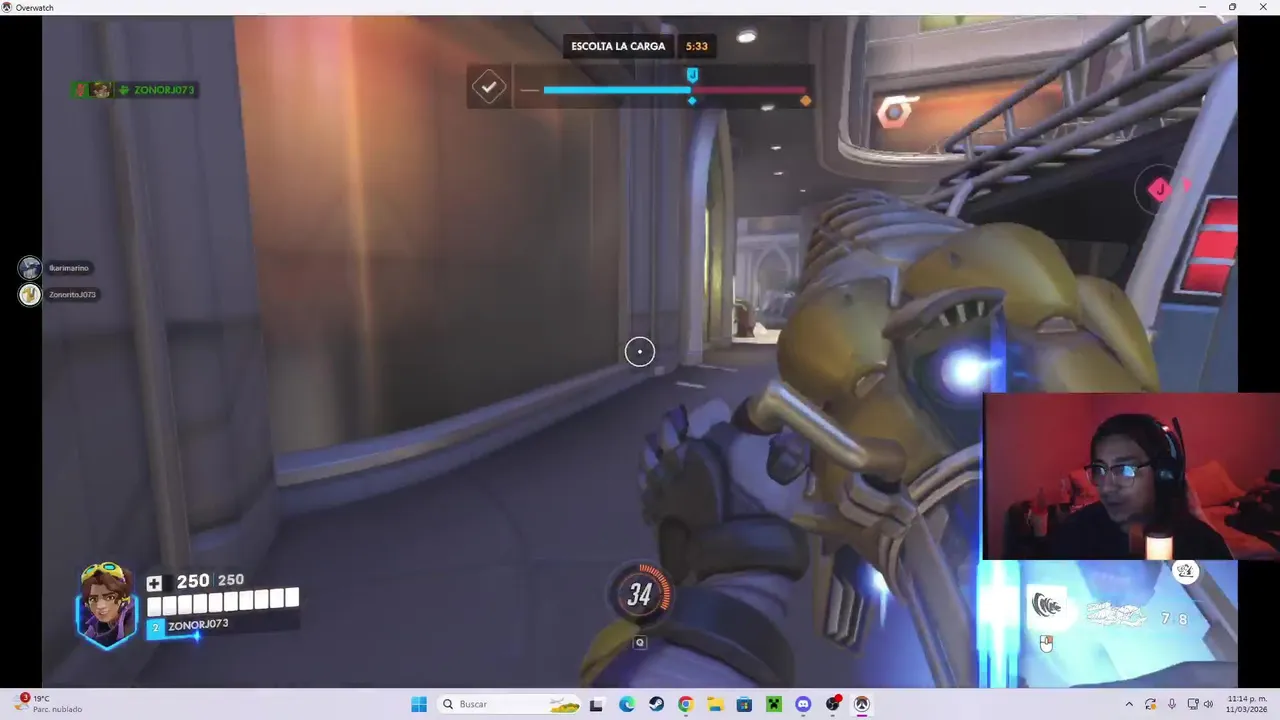1280x720 pixels.
Task: Open Steam from the taskbar
Action: pyautogui.click(x=656, y=704)
